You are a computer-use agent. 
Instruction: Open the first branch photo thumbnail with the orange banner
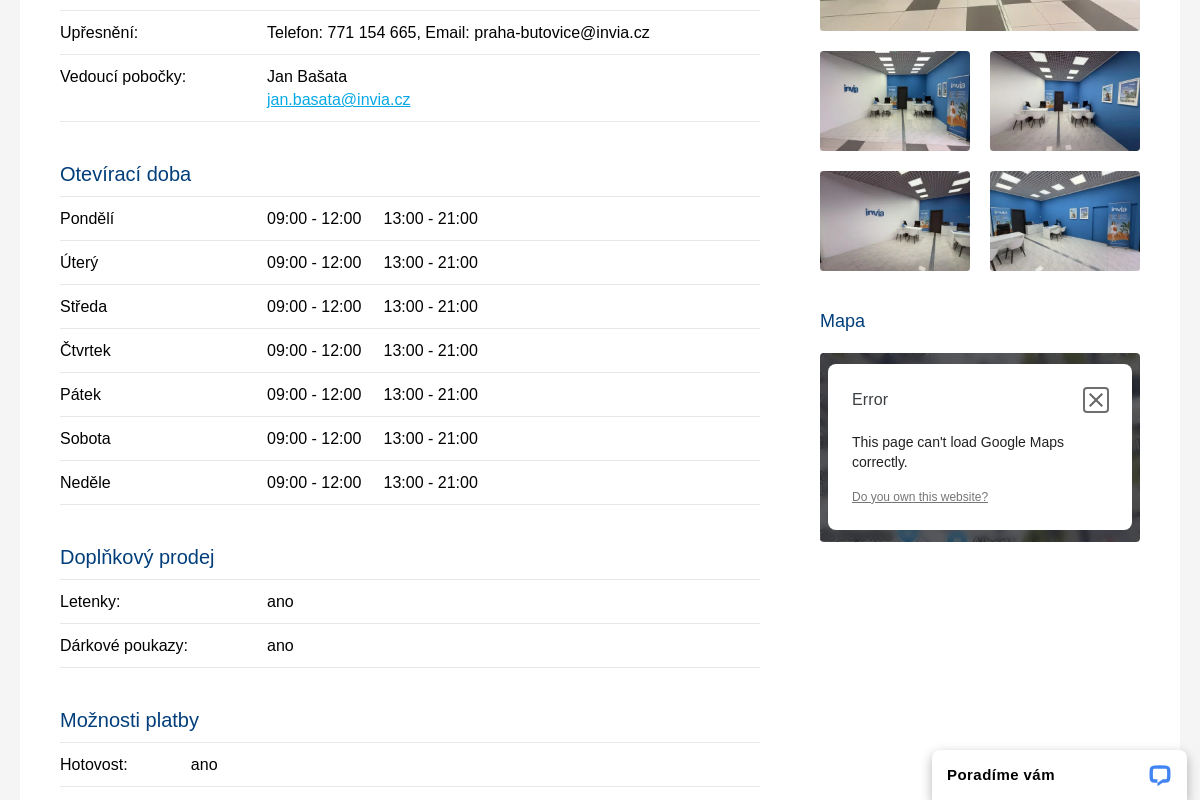click(895, 101)
